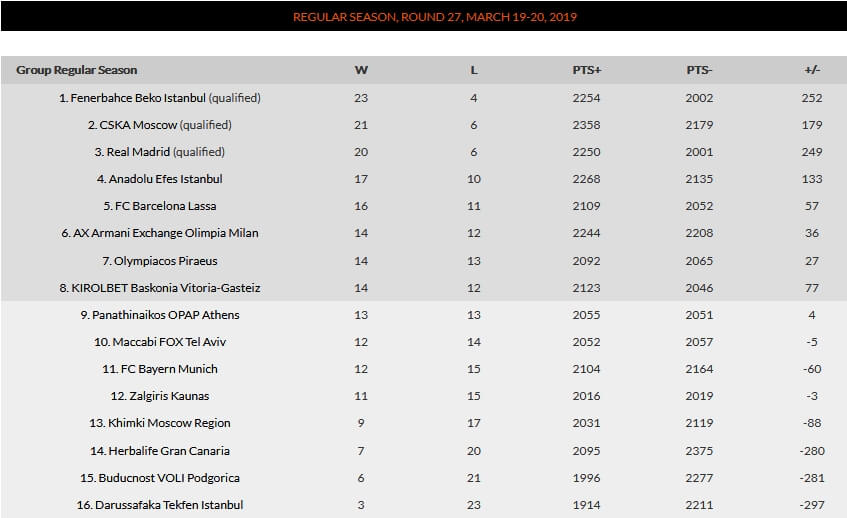Select Herbalife Gran Canaria team name
The image size is (847, 518).
coord(169,451)
